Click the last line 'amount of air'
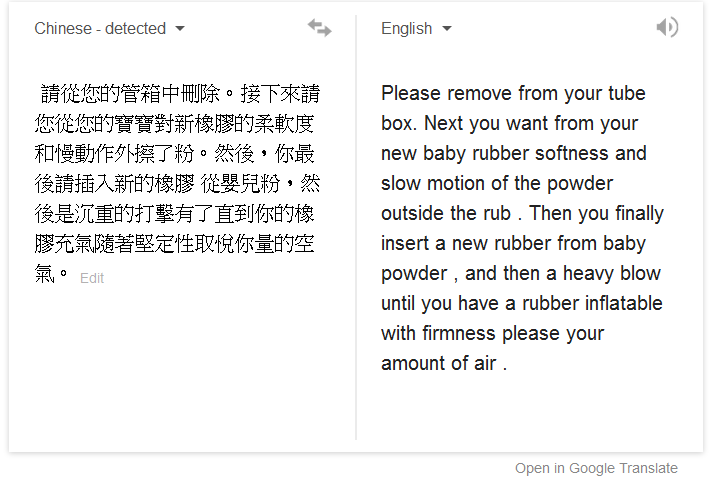 pyautogui.click(x=439, y=363)
